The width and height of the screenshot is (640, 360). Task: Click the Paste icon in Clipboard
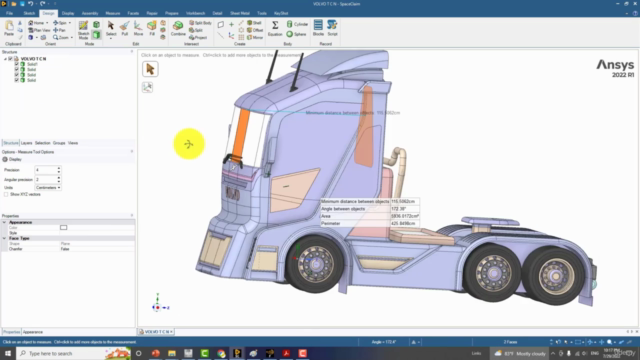tap(9, 29)
